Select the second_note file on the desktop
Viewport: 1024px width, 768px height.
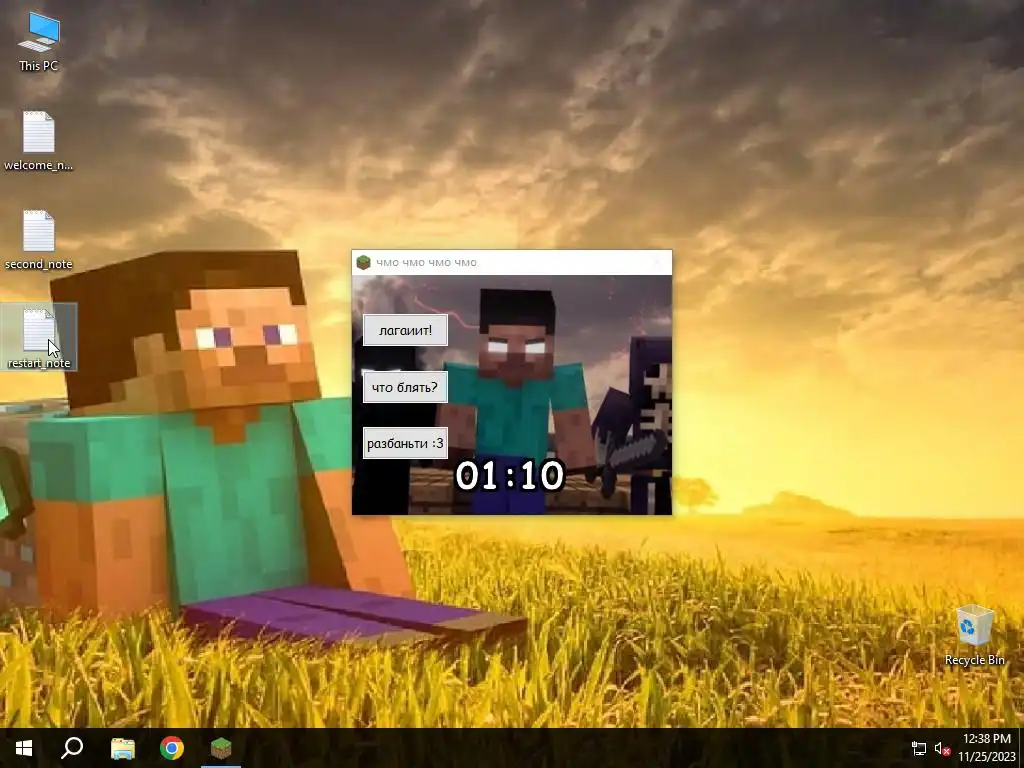(x=39, y=240)
